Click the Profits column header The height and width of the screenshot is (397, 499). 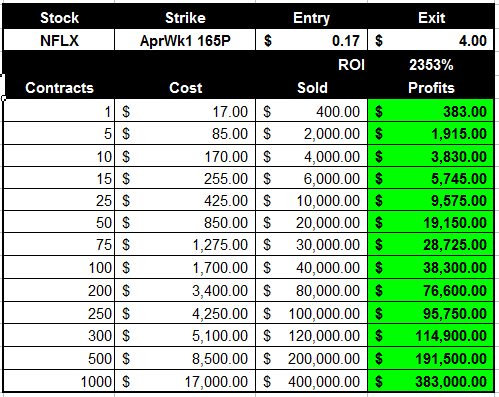(x=431, y=88)
